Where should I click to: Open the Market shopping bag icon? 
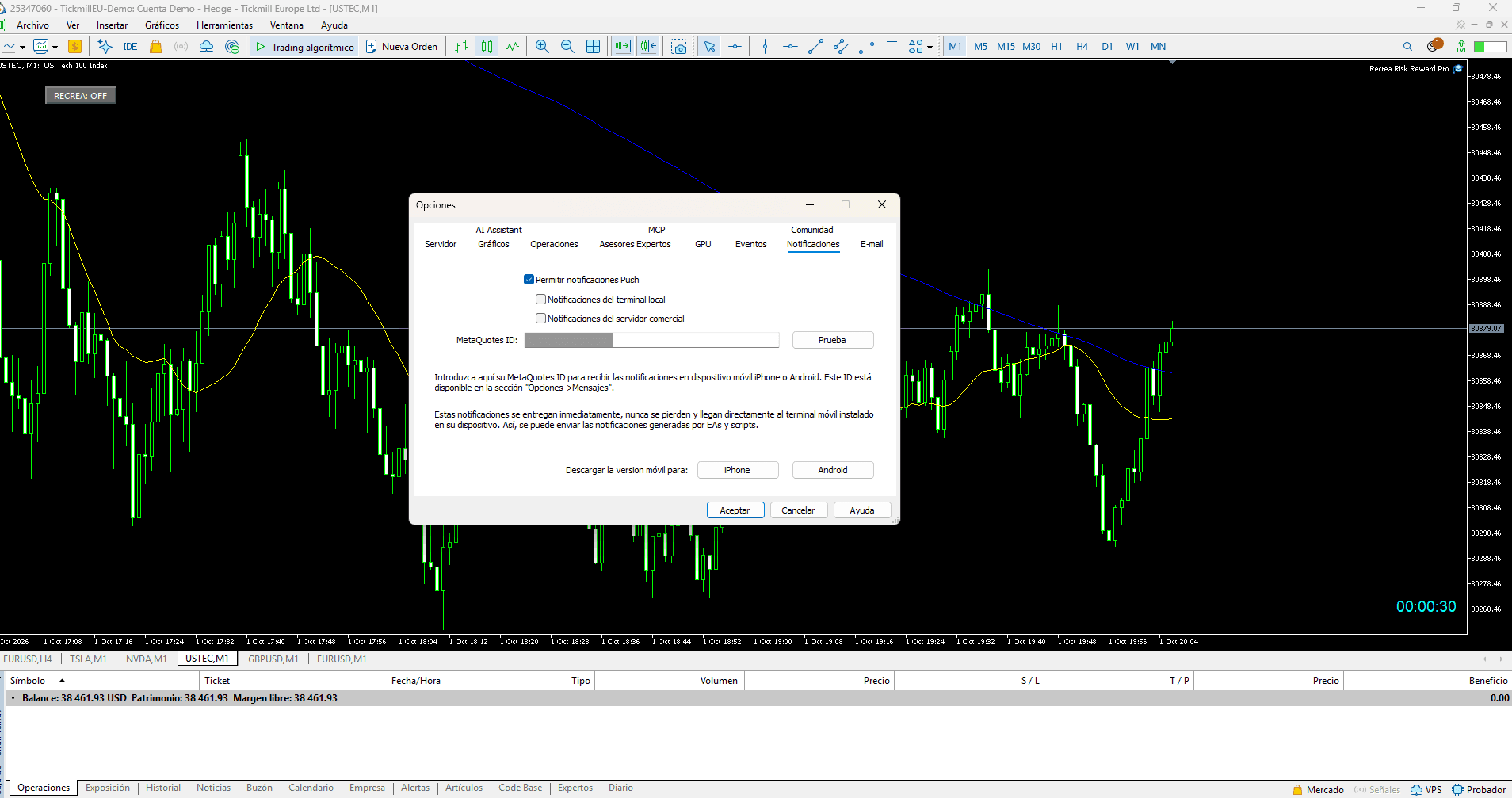pyautogui.click(x=155, y=47)
